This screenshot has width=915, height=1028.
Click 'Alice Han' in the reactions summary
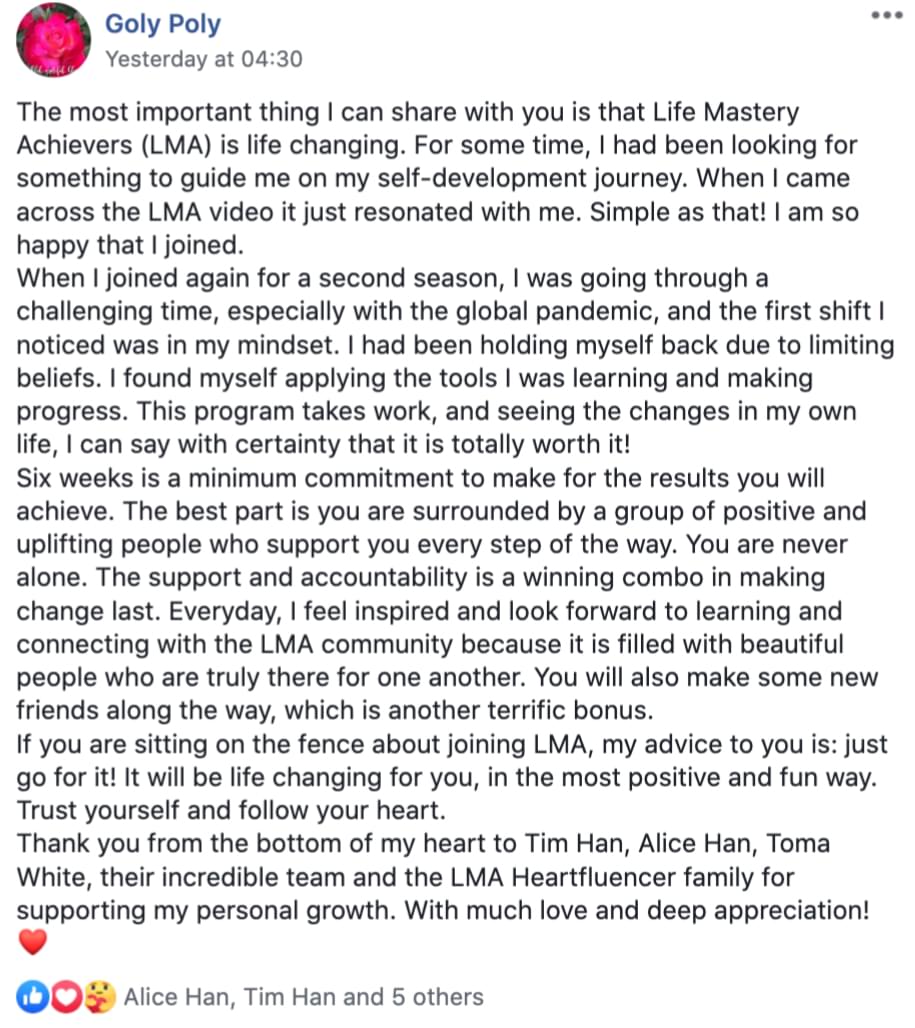tap(178, 997)
